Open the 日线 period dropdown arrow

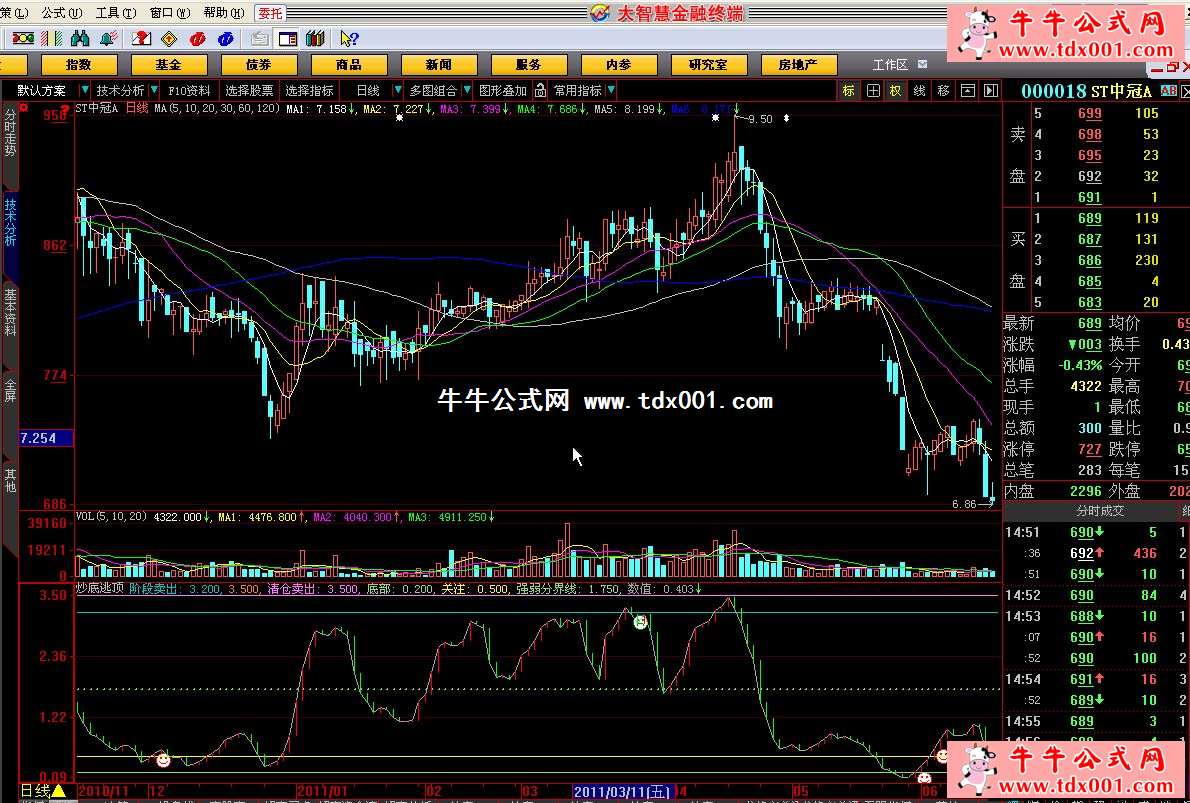point(397,90)
